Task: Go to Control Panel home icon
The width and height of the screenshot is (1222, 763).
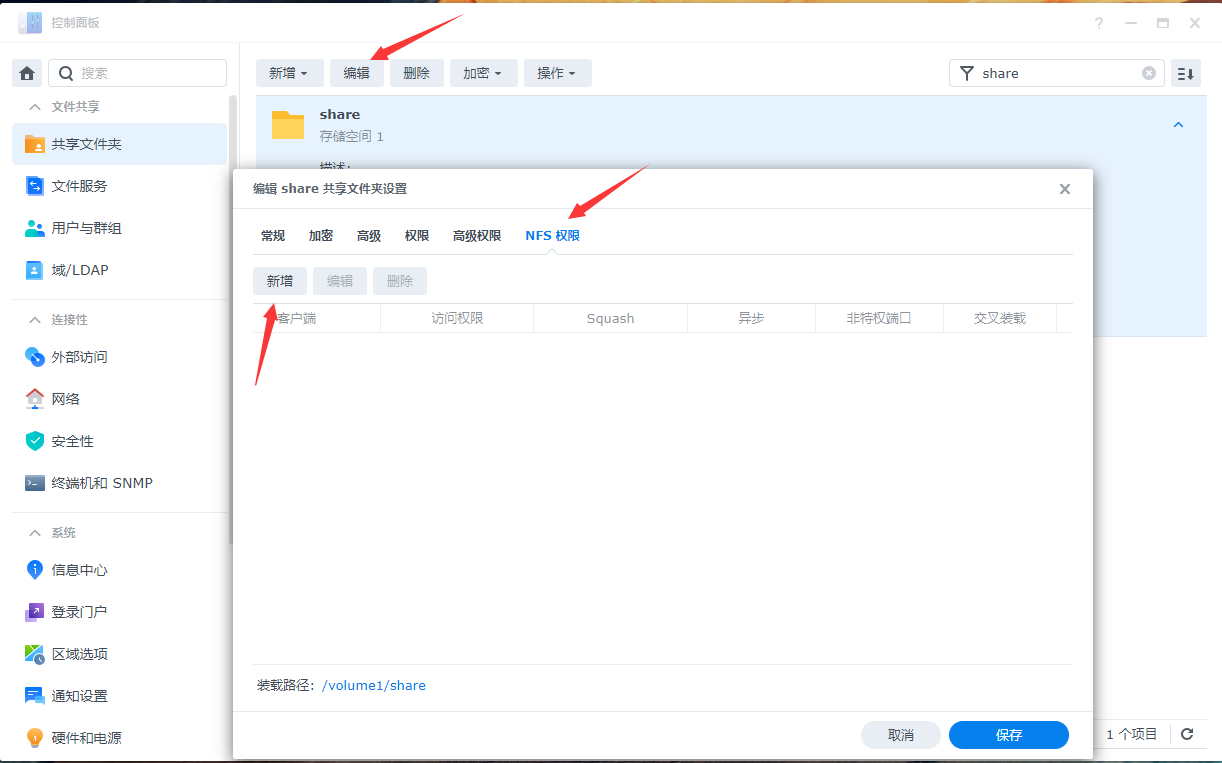Action: click(27, 73)
